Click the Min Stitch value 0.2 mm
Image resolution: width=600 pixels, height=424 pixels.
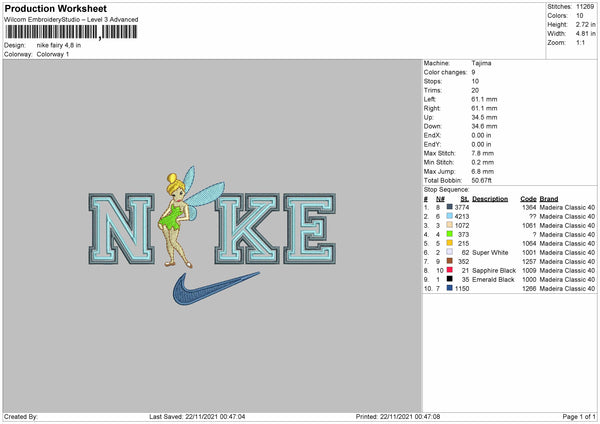(x=483, y=162)
